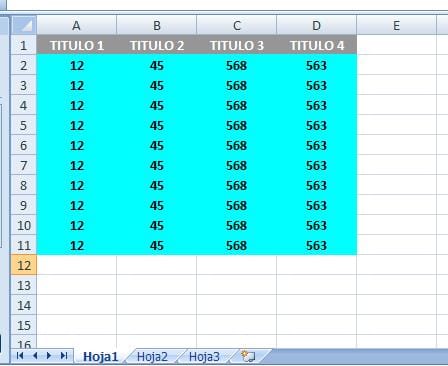Go to last sheet navigation arrow
448x366 pixels.
click(x=64, y=356)
